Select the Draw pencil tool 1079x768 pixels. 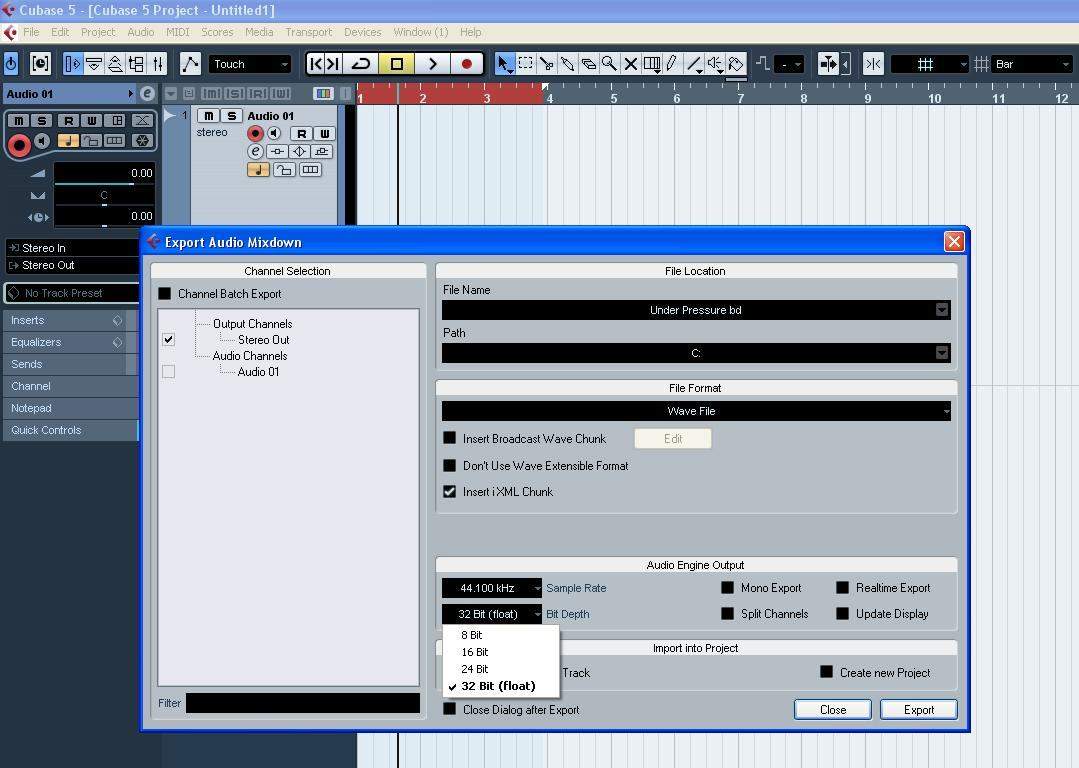coord(673,64)
